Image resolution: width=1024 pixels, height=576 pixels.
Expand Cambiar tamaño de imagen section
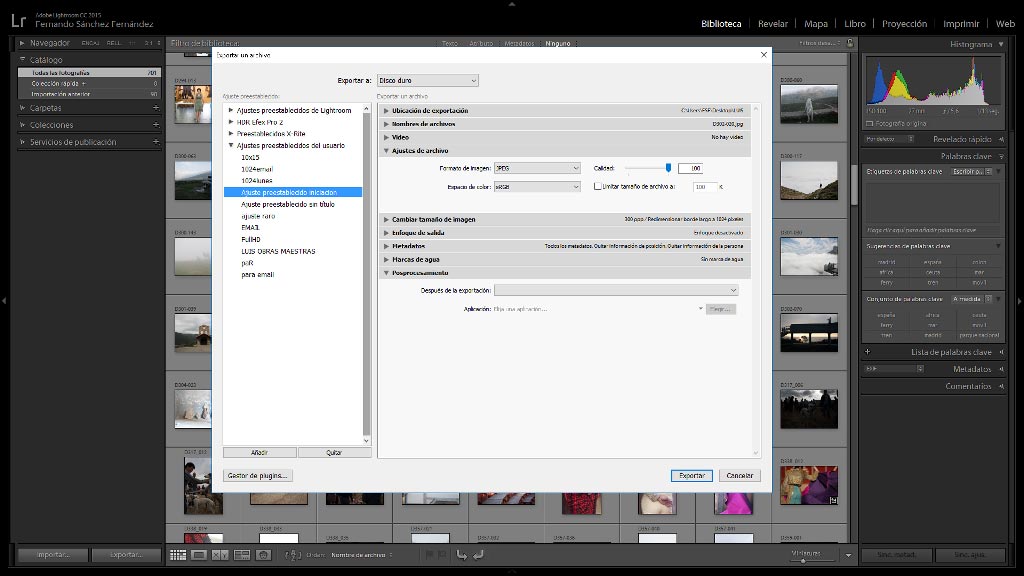click(x=387, y=219)
